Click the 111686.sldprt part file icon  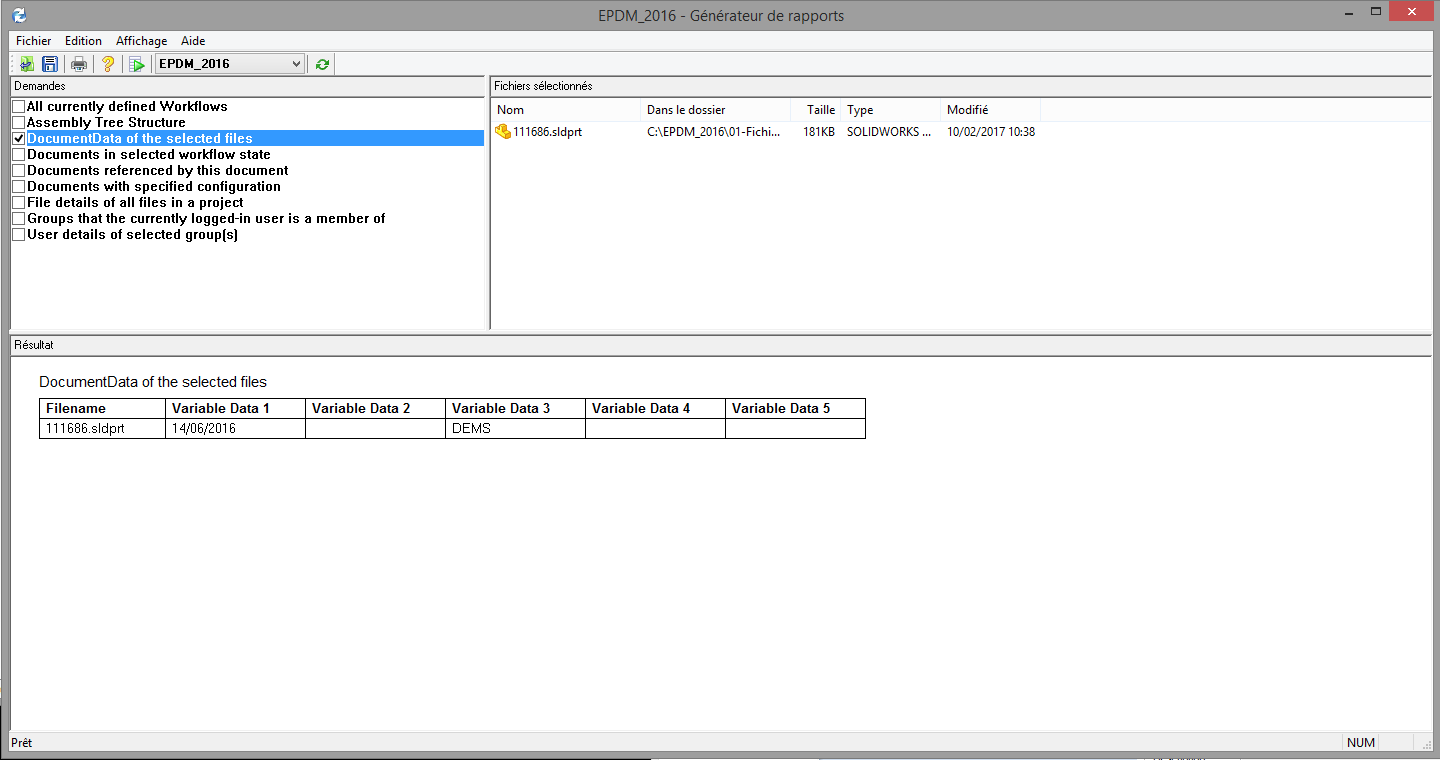503,132
